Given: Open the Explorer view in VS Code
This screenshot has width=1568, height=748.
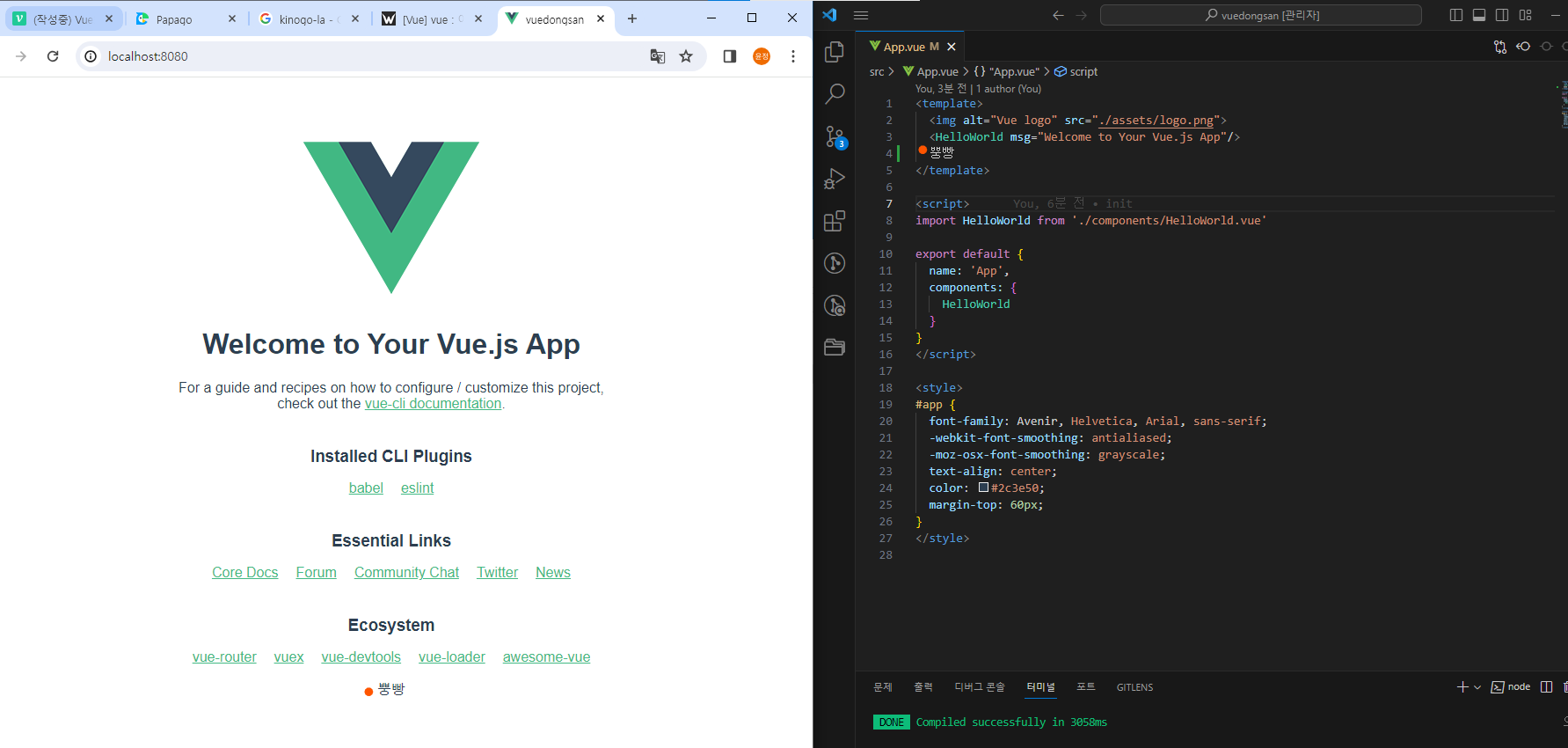Looking at the screenshot, I should pos(835,52).
